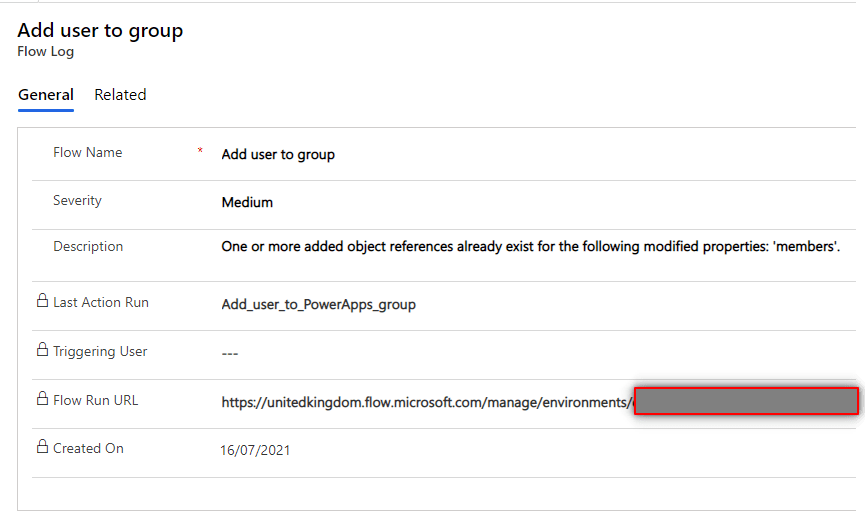Viewport: 865px width, 515px height.
Task: Click the 'Add user to group' page title
Action: [100, 31]
